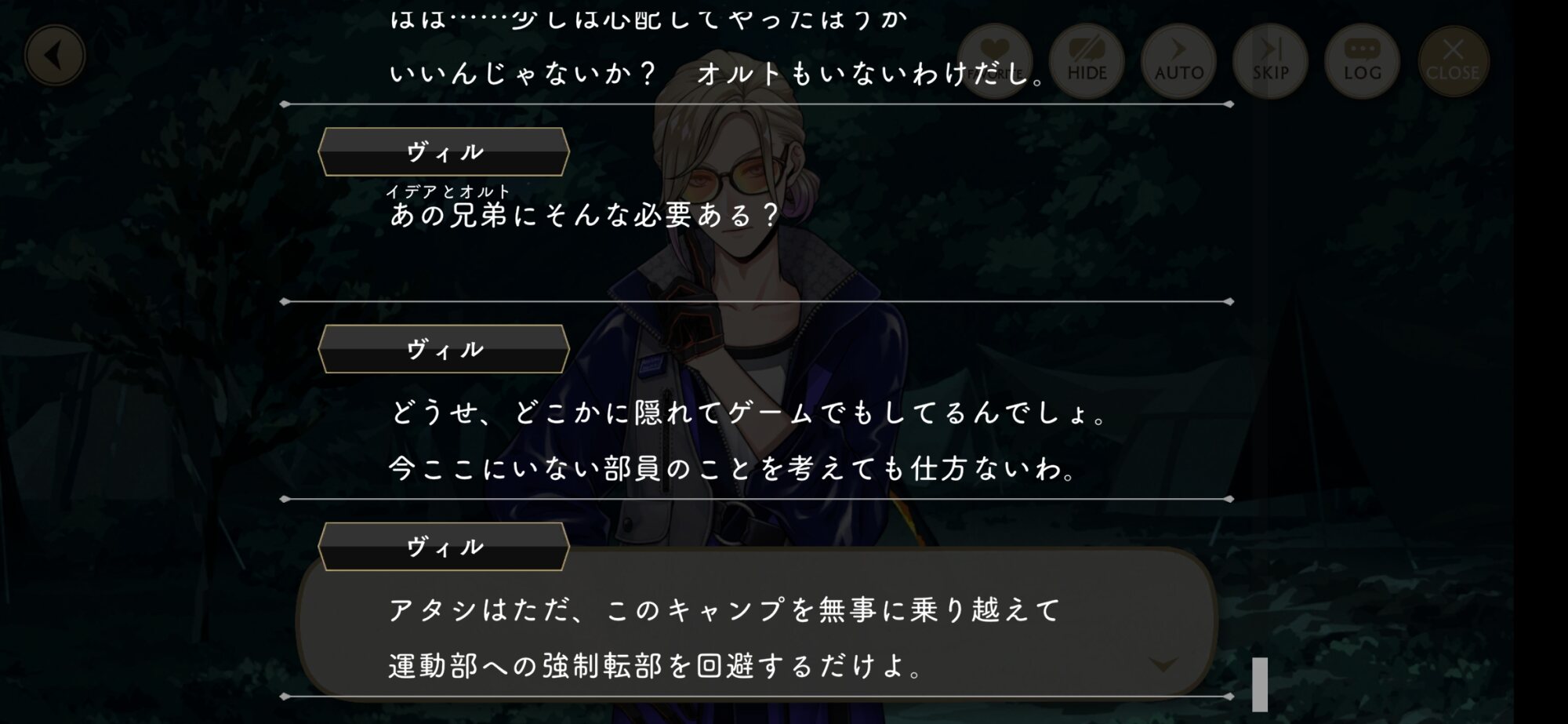Tap the log line あの兄弟にそんな必要ある？
This screenshot has height=724, width=1568.
(x=585, y=214)
